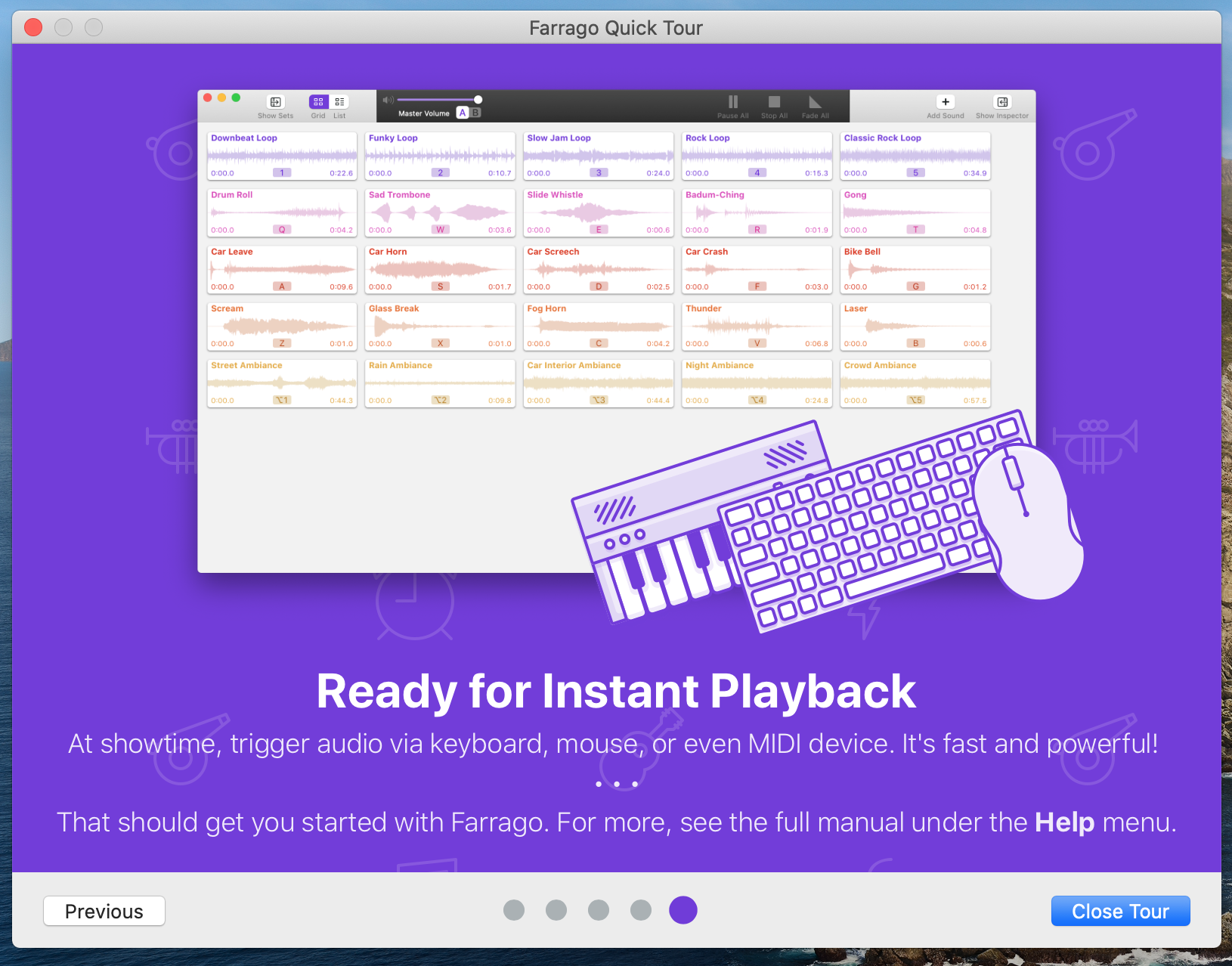Image resolution: width=1232 pixels, height=966 pixels.
Task: Click the bold "Help" word in the description
Action: click(1064, 822)
